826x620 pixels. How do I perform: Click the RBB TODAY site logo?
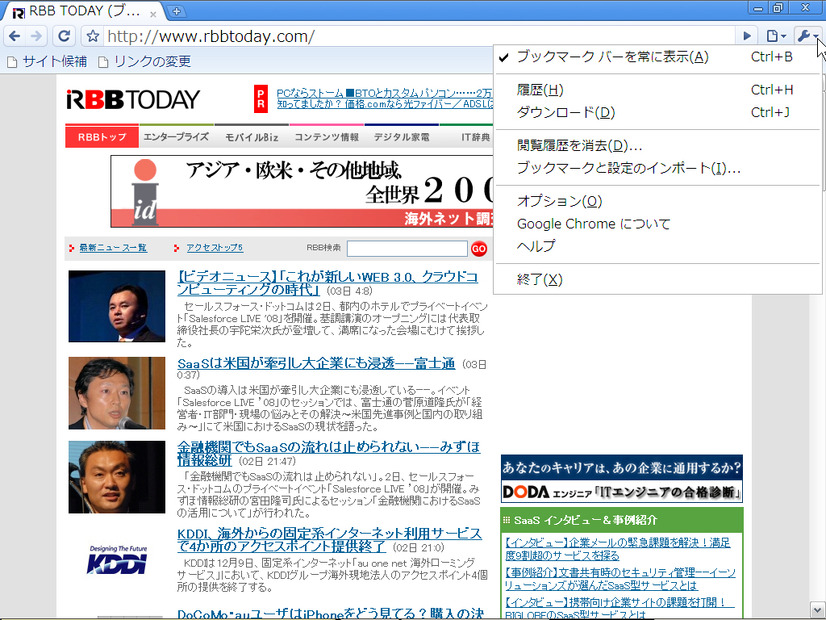133,100
